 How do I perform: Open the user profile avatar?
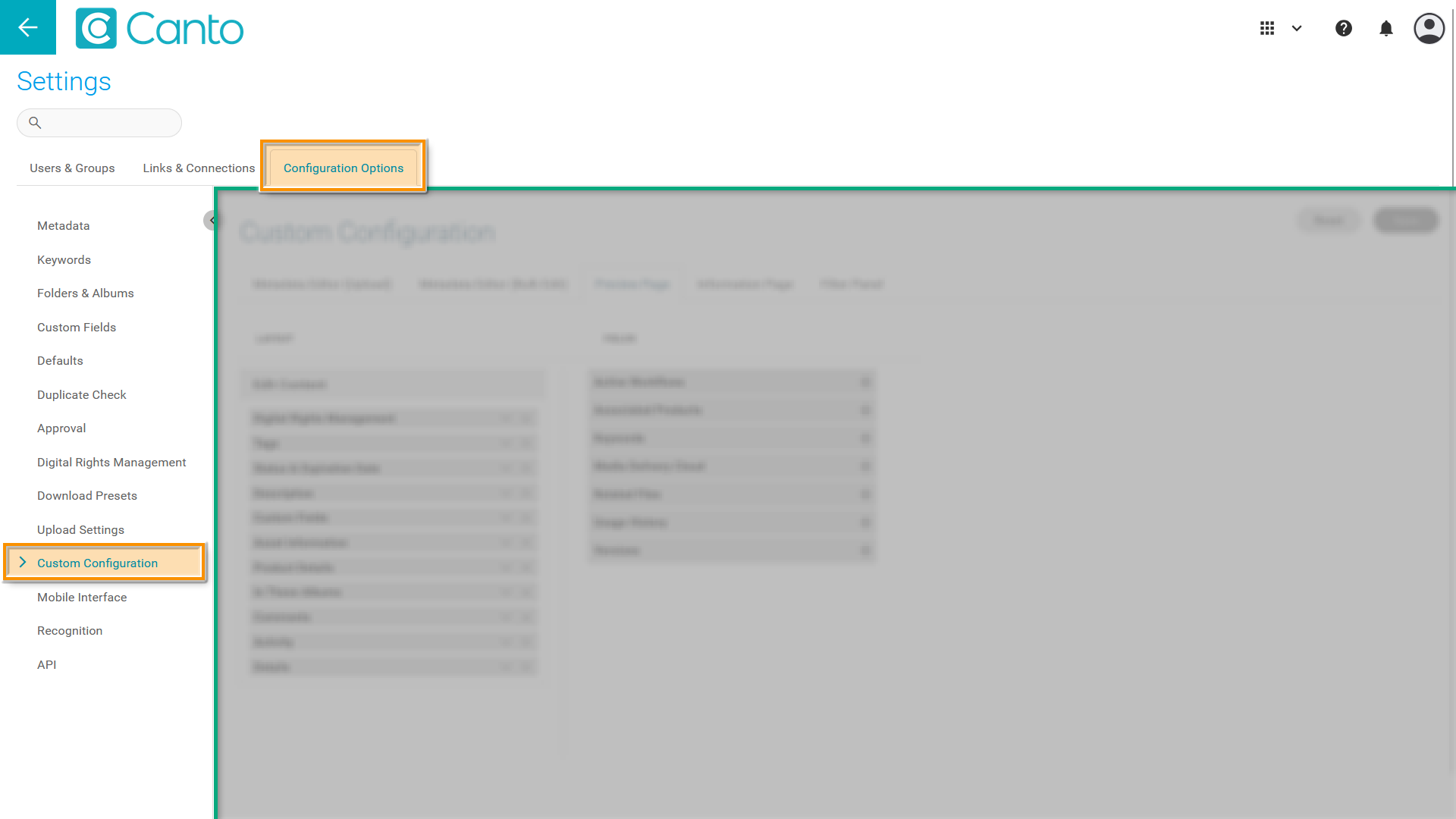(x=1429, y=29)
